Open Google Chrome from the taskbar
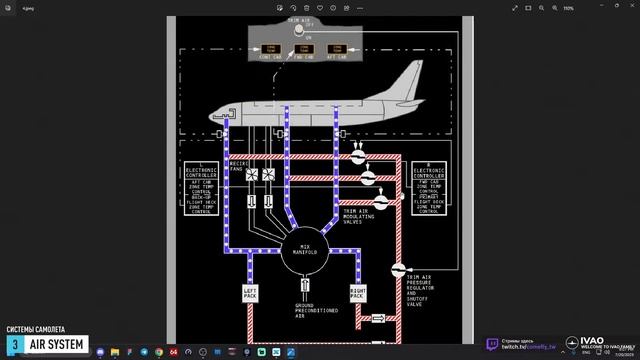Viewport: 640px width, 360px height. point(159,352)
